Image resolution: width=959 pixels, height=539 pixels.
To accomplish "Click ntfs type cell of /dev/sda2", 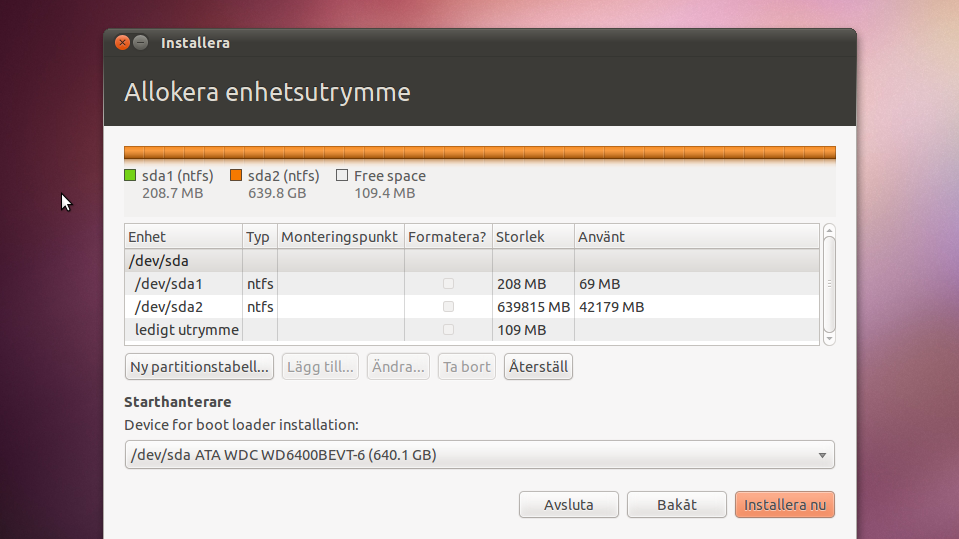I will click(260, 307).
